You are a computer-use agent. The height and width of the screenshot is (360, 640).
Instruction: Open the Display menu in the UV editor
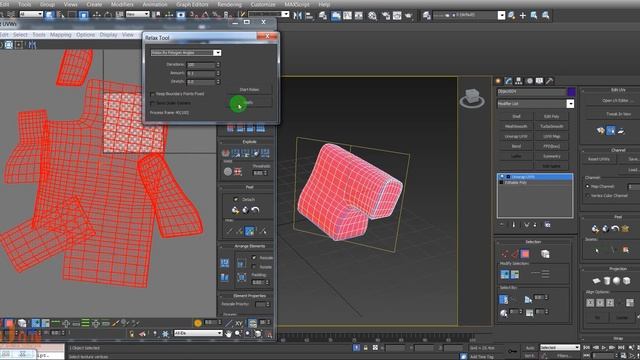click(x=108, y=35)
